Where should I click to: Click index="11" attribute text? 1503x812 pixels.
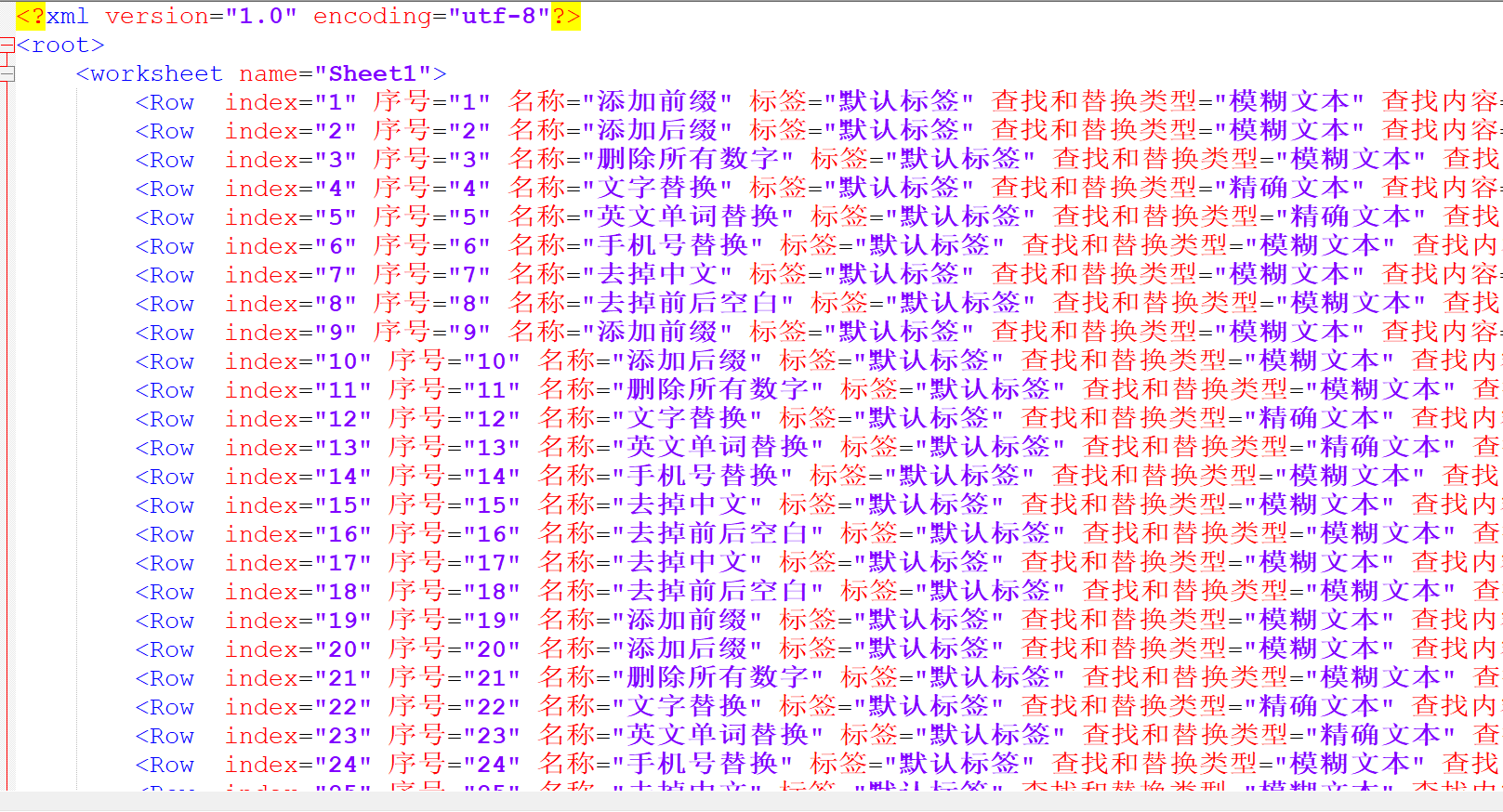coord(297,391)
